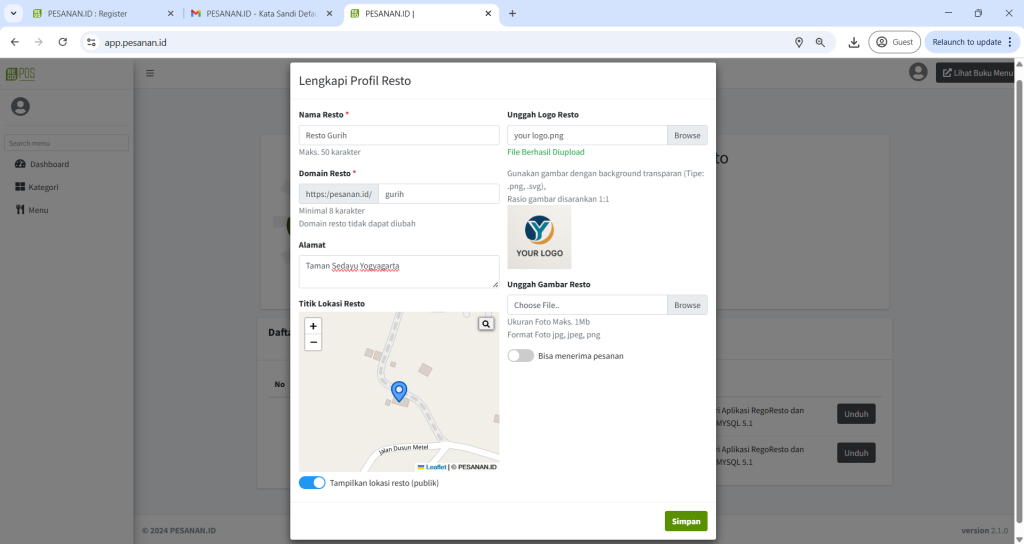This screenshot has height=544, width=1024.
Task: Click the Nama Resto input field
Action: (x=399, y=135)
